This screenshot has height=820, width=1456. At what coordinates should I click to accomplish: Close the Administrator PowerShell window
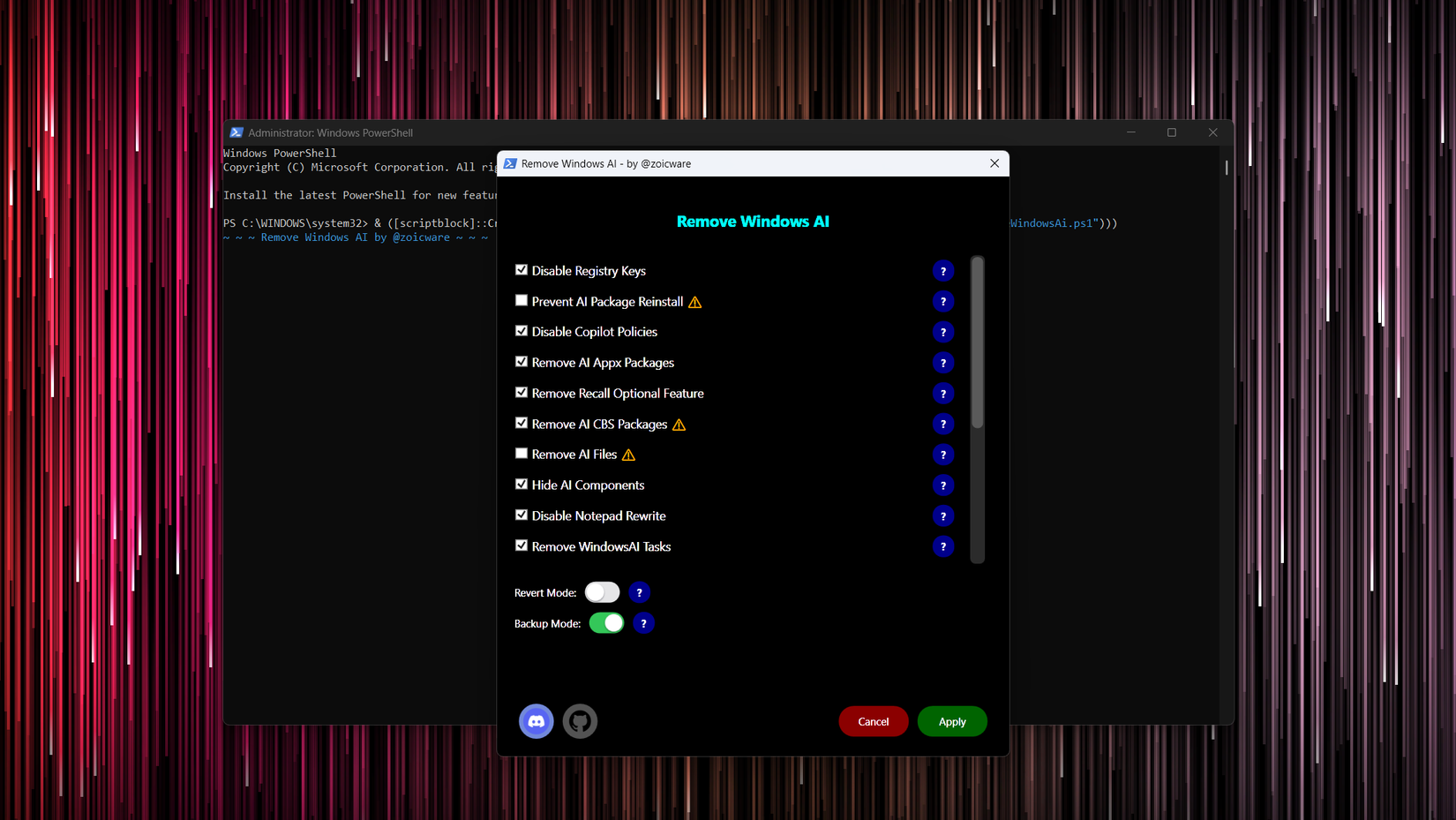(1213, 132)
